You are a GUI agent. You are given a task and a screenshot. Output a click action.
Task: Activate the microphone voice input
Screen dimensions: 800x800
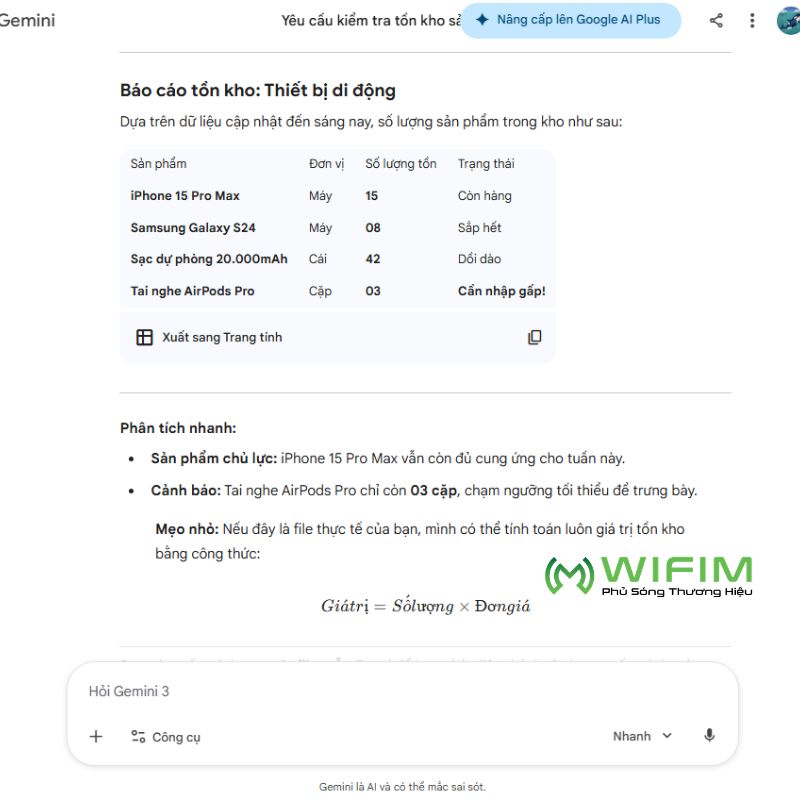point(709,736)
